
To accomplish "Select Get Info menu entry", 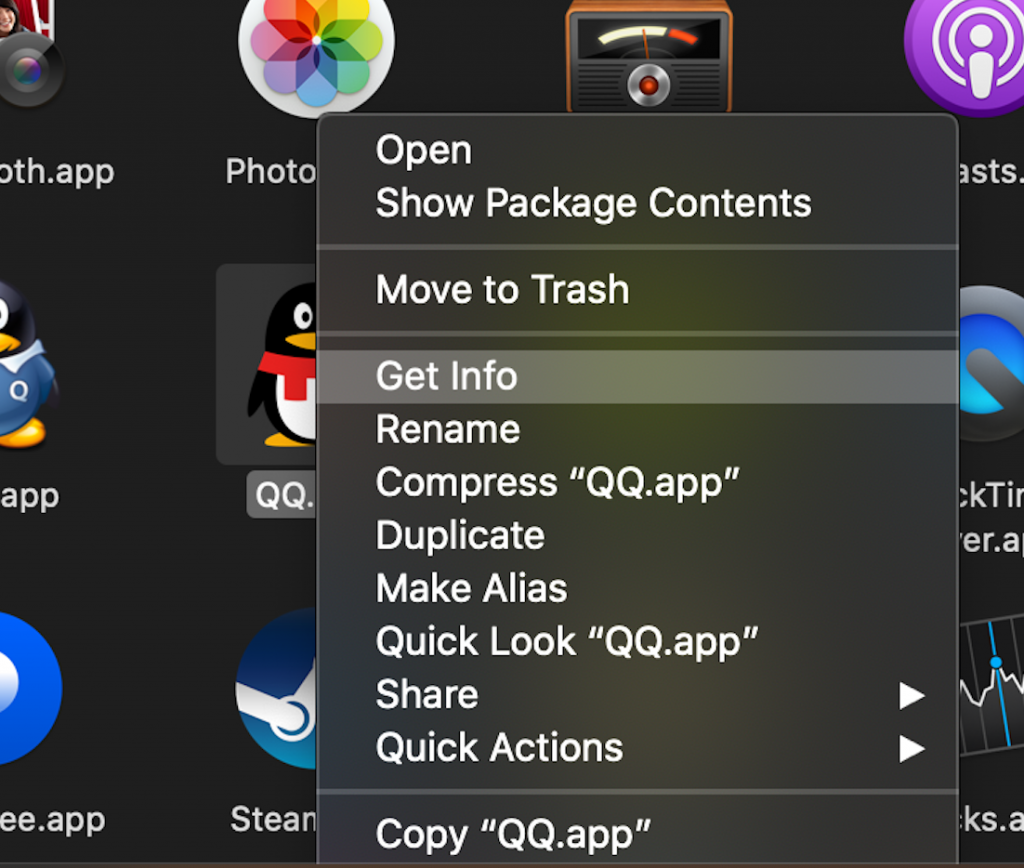I will (446, 376).
